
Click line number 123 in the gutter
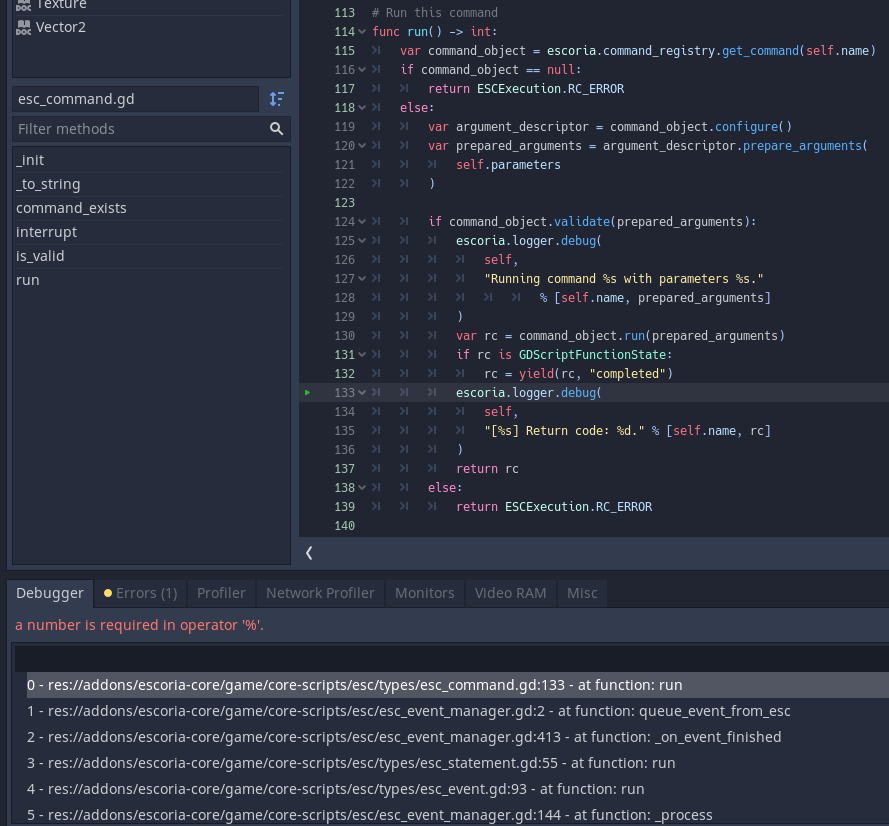coord(344,203)
